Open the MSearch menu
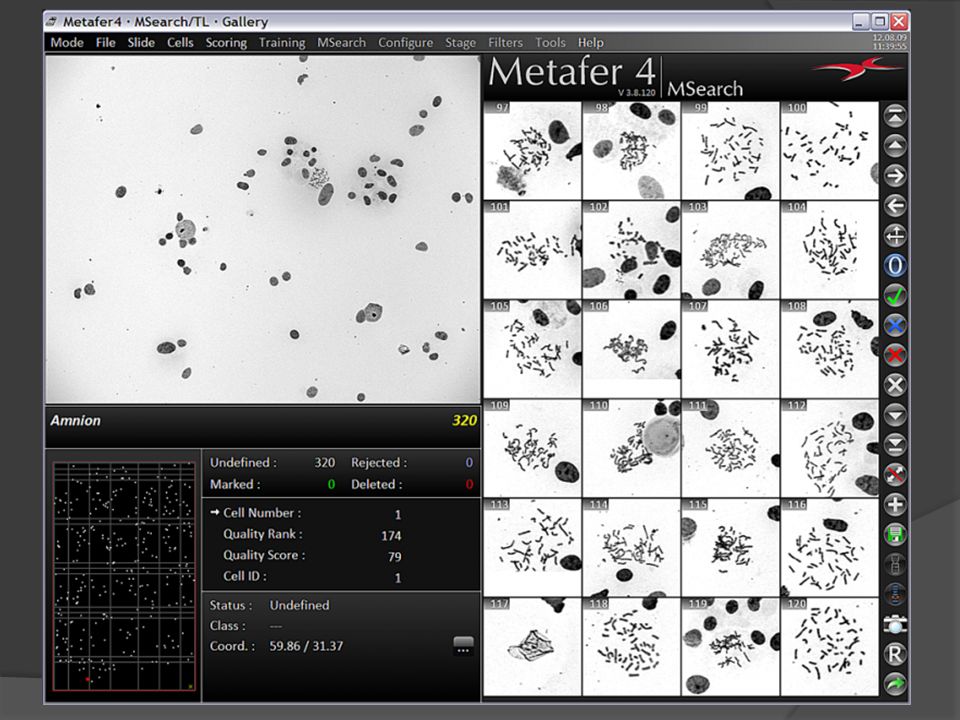 point(341,42)
